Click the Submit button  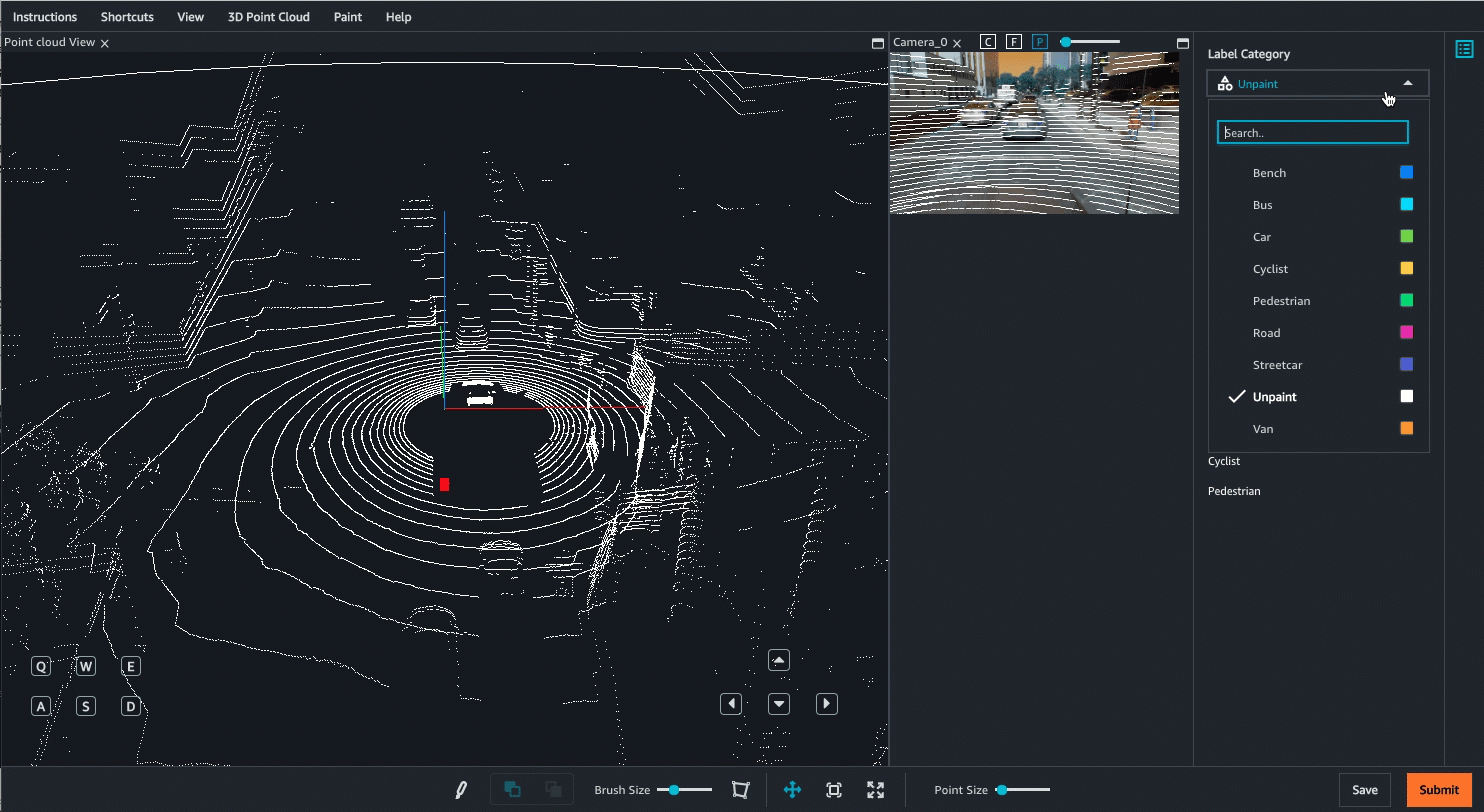tap(1438, 789)
